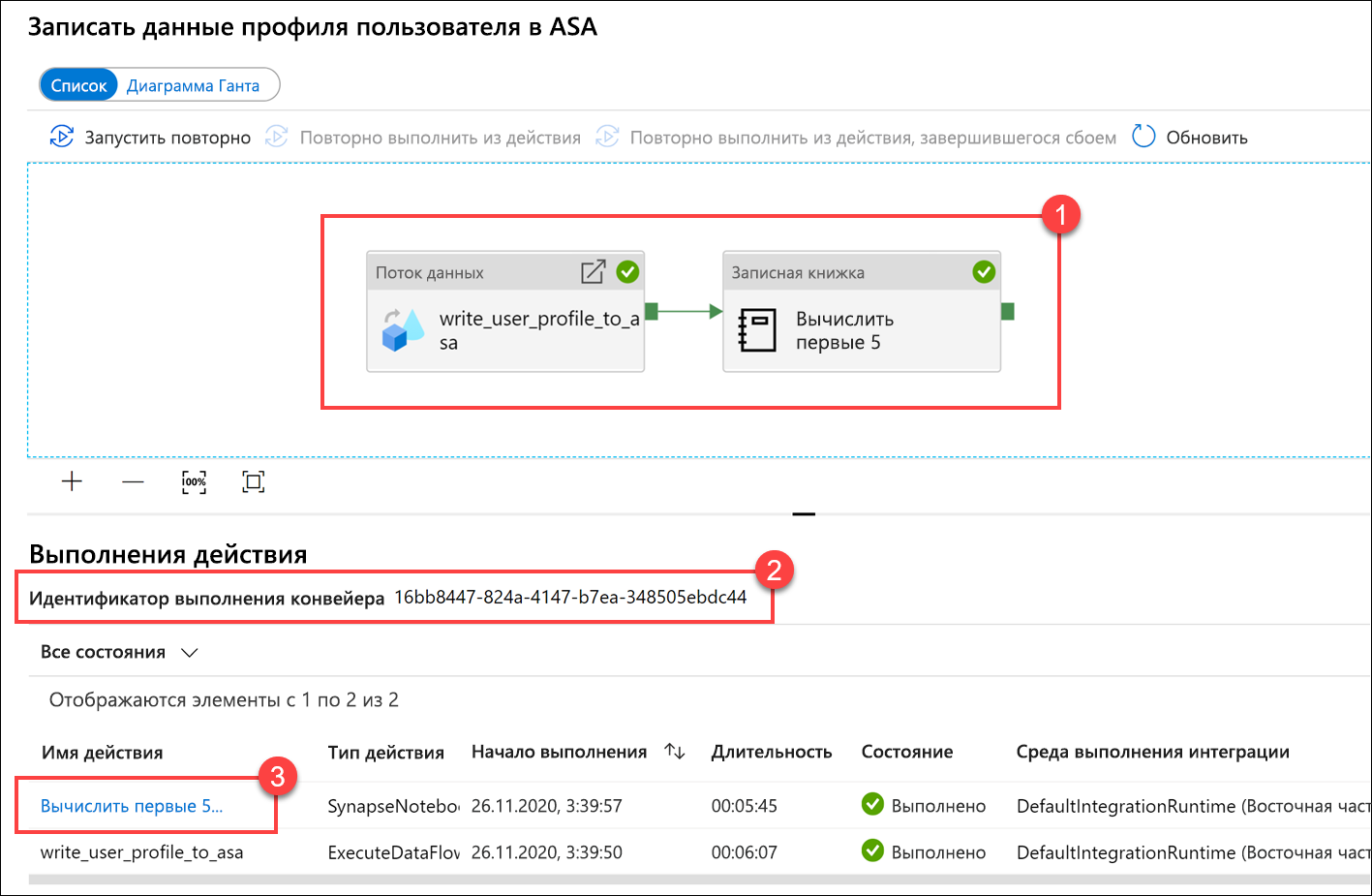Viewport: 1372px width, 896px height.
Task: Click start time 26.11.2020, 3:39:50
Action: click(547, 852)
